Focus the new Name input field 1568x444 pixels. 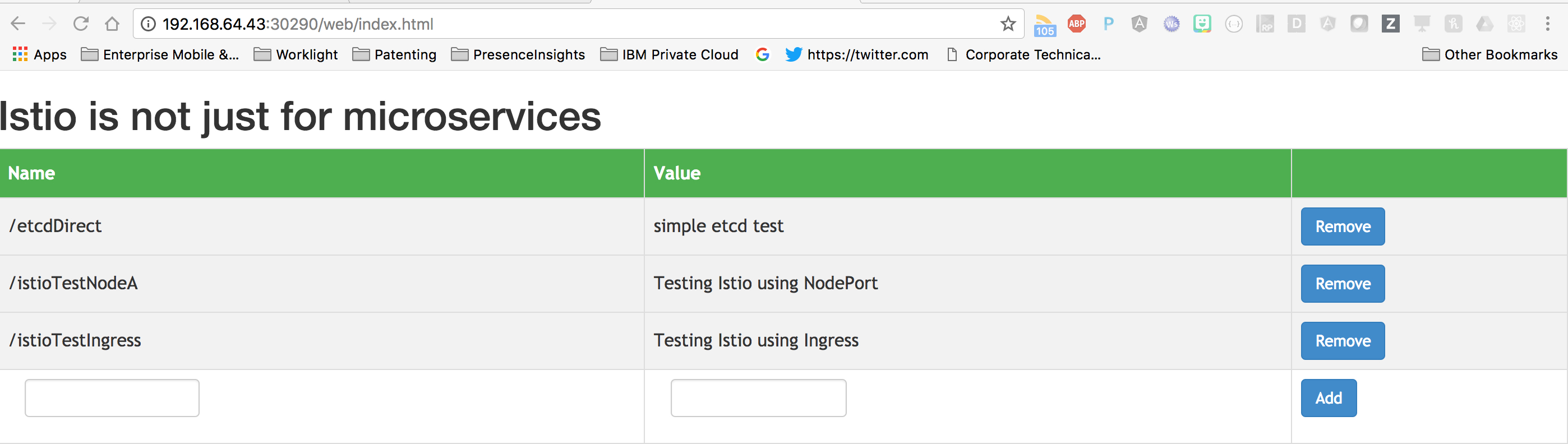click(112, 398)
